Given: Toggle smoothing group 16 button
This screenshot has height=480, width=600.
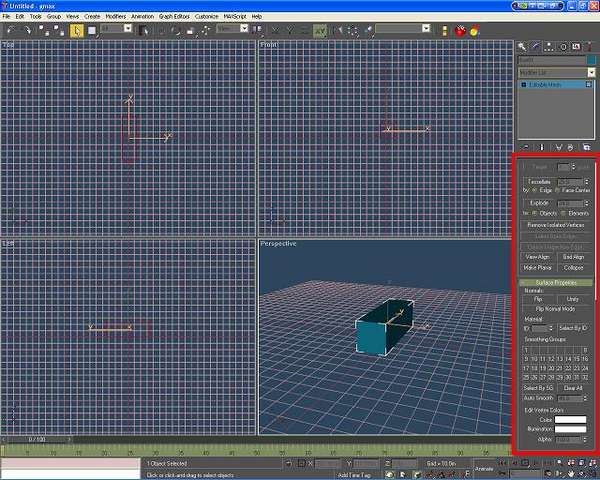Looking at the screenshot, I should pos(585,359).
